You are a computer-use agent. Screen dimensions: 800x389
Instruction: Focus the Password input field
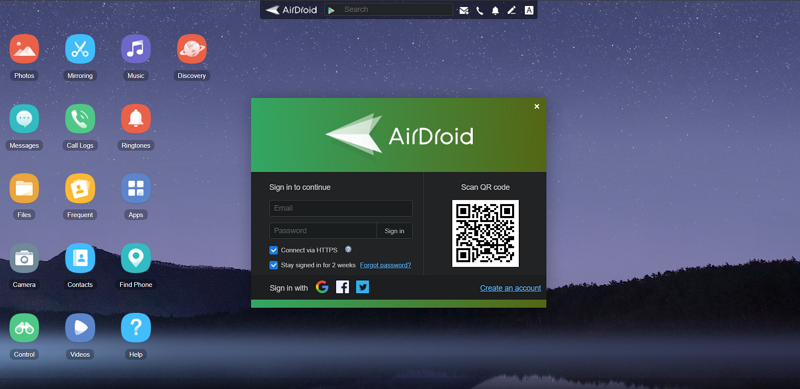coord(323,231)
